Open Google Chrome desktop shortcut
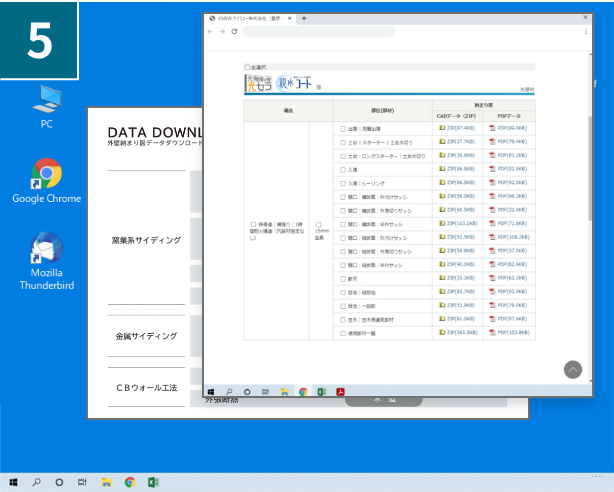 (46, 178)
